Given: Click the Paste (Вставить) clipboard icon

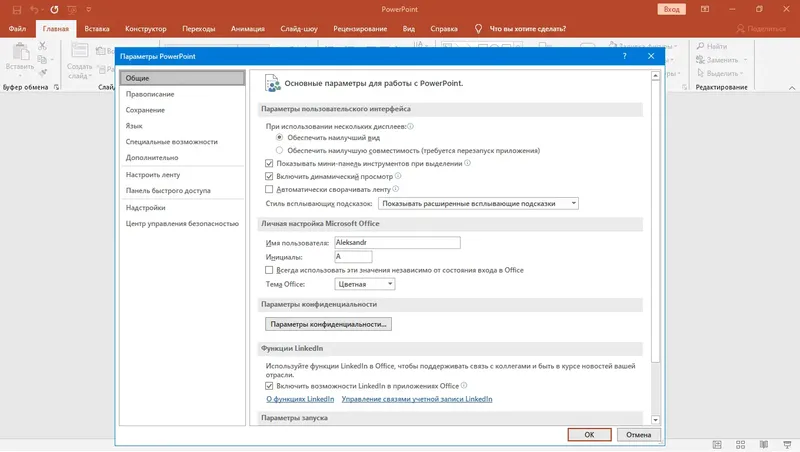Looking at the screenshot, I should [x=20, y=52].
